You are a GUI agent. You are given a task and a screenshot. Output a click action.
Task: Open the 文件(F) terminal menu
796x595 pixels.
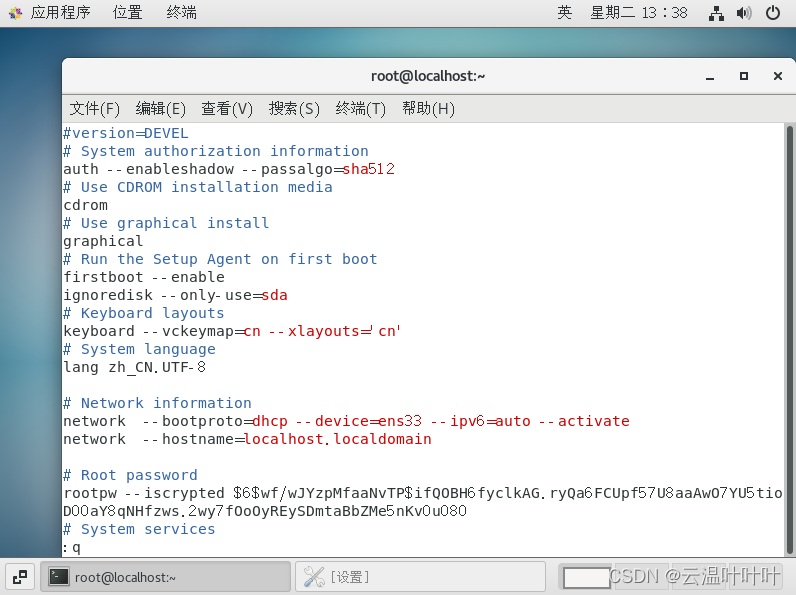94,109
